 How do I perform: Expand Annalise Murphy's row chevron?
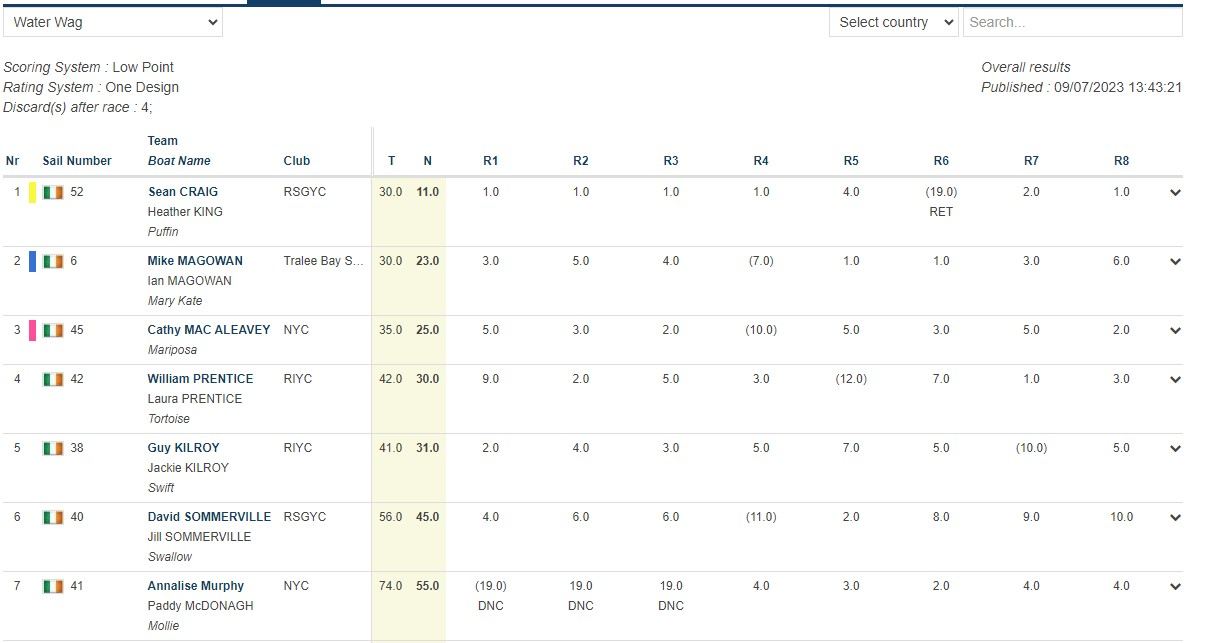(x=1175, y=587)
